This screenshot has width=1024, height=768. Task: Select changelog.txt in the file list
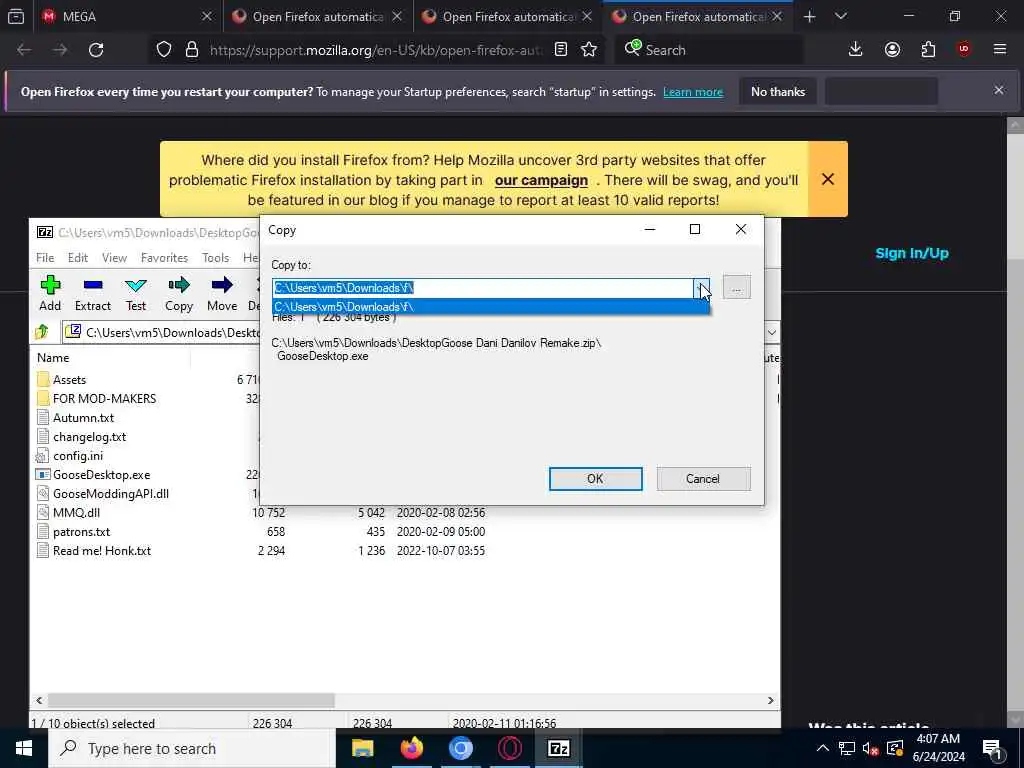pos(89,437)
